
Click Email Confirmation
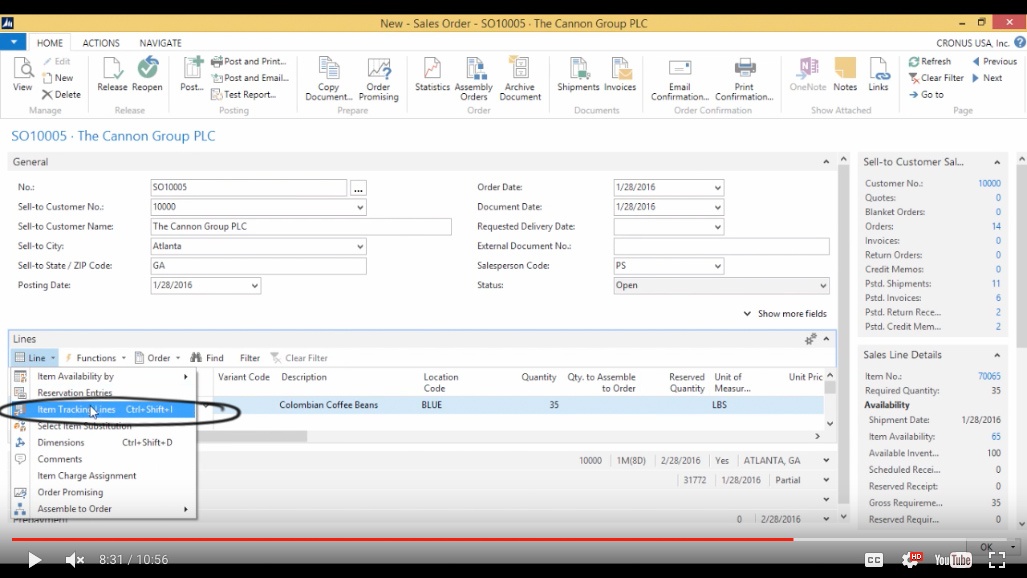[680, 79]
